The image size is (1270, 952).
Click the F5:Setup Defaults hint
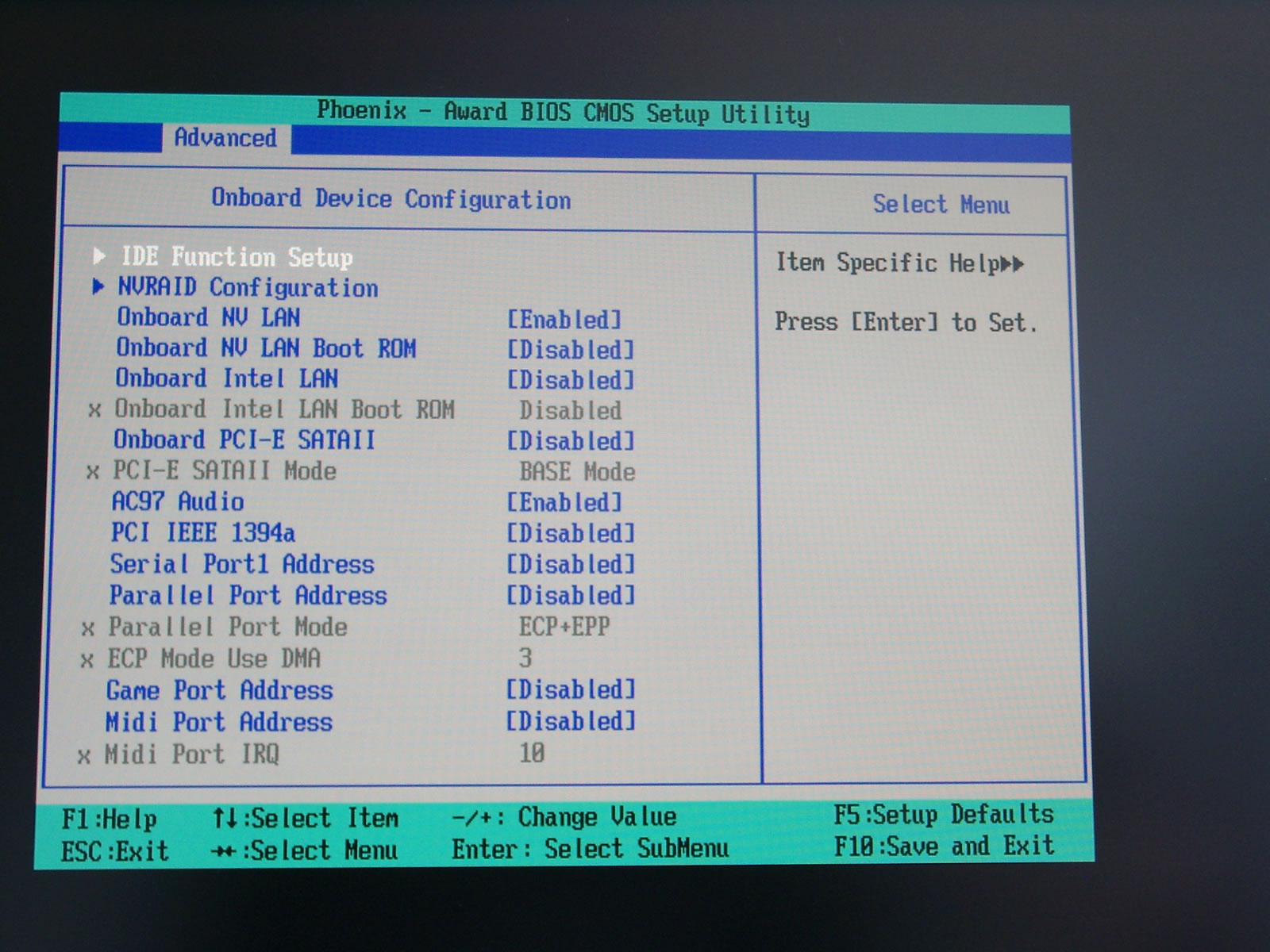[944, 814]
